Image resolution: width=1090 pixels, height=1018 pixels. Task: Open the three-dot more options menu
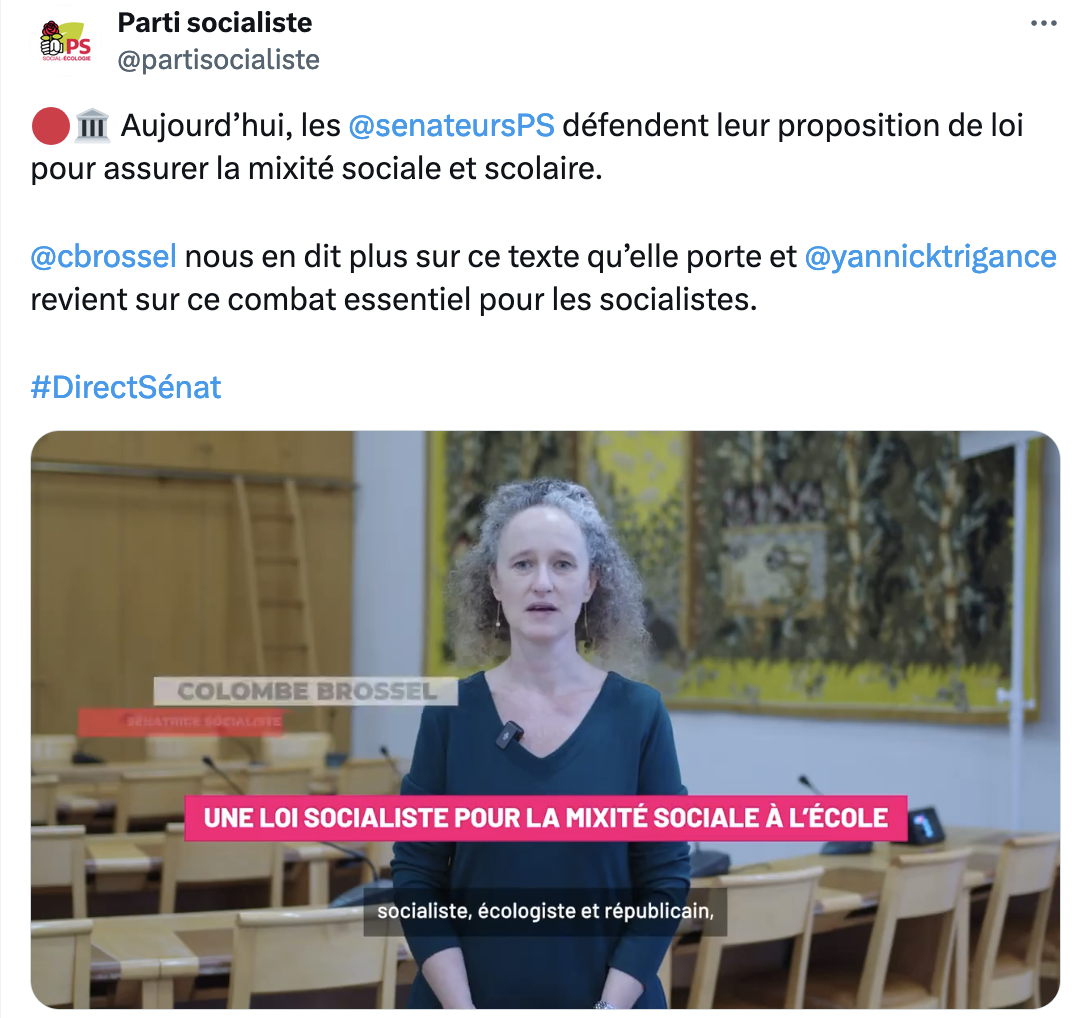tap(1043, 24)
